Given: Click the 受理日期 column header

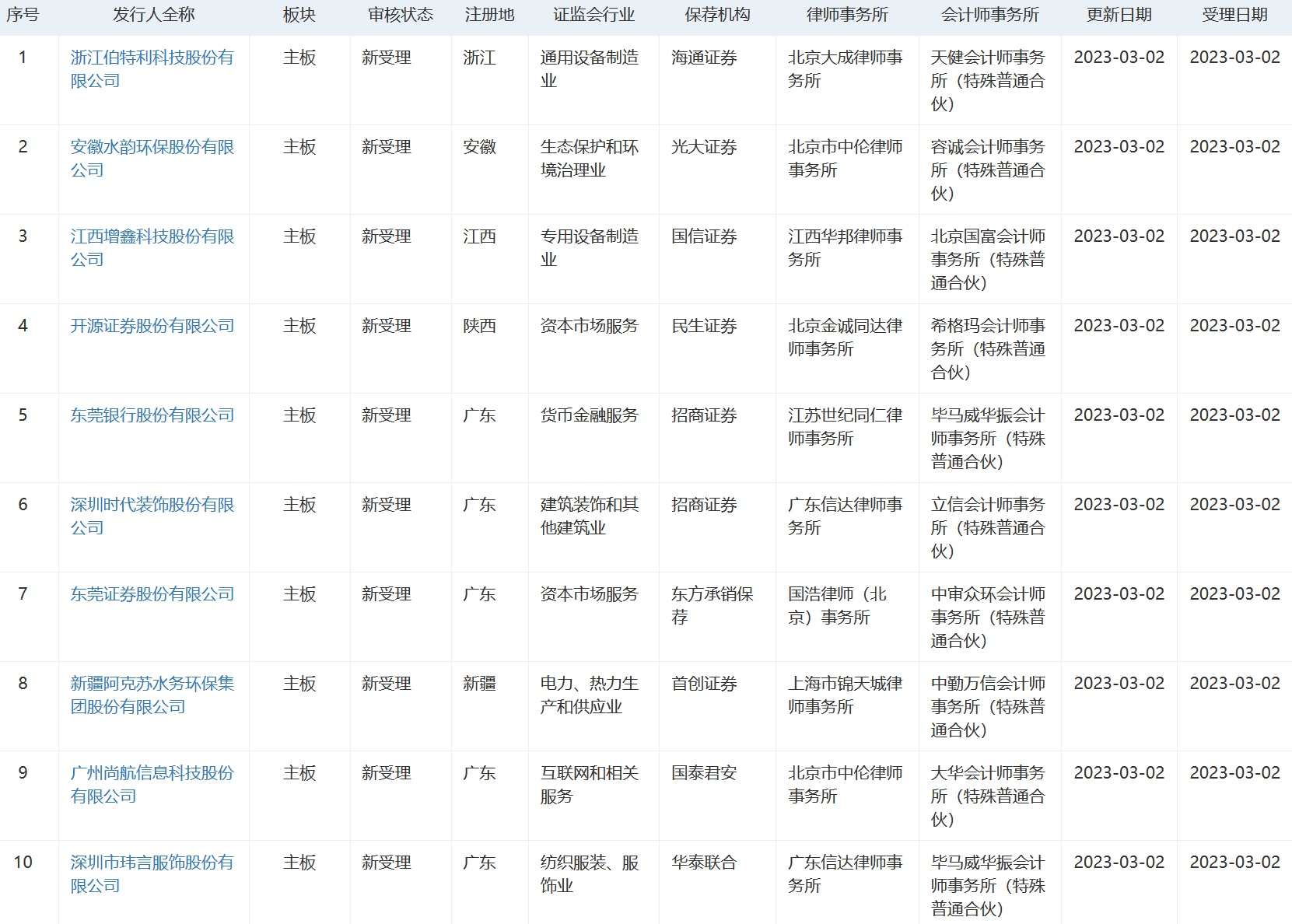Looking at the screenshot, I should (x=1234, y=15).
